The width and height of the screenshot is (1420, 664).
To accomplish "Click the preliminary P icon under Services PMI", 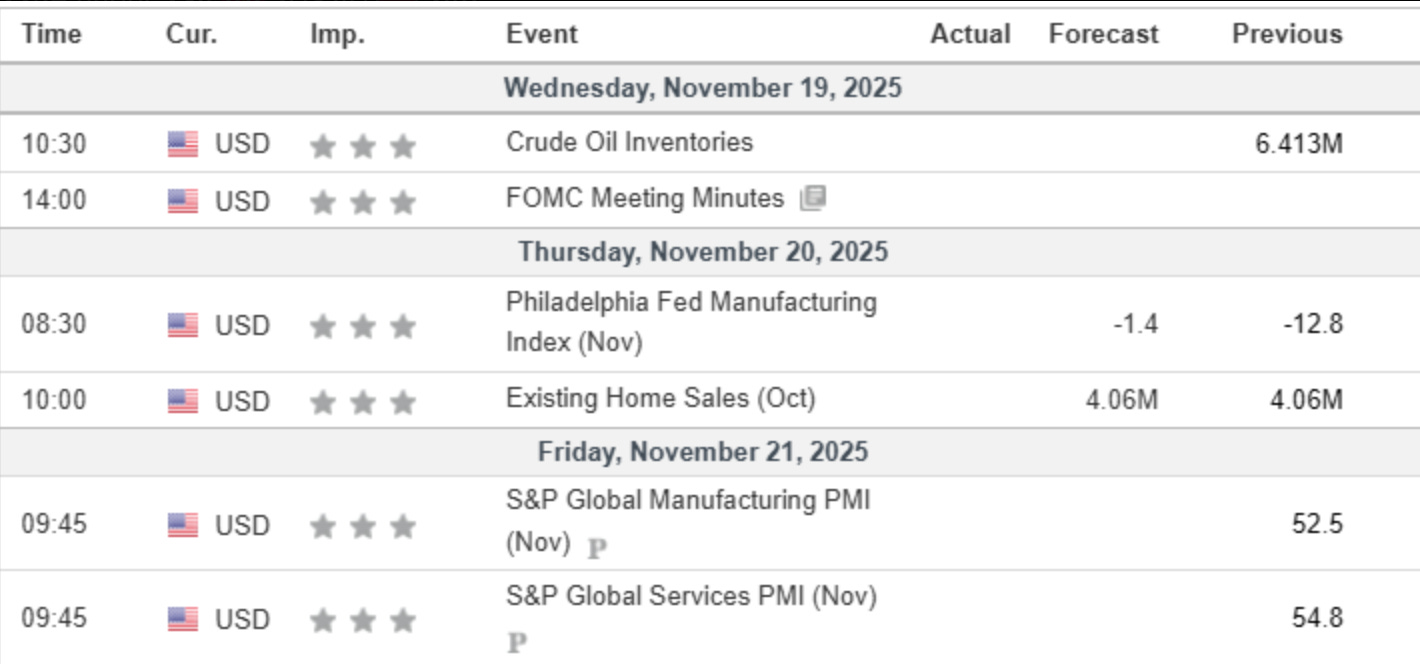I will tap(516, 643).
